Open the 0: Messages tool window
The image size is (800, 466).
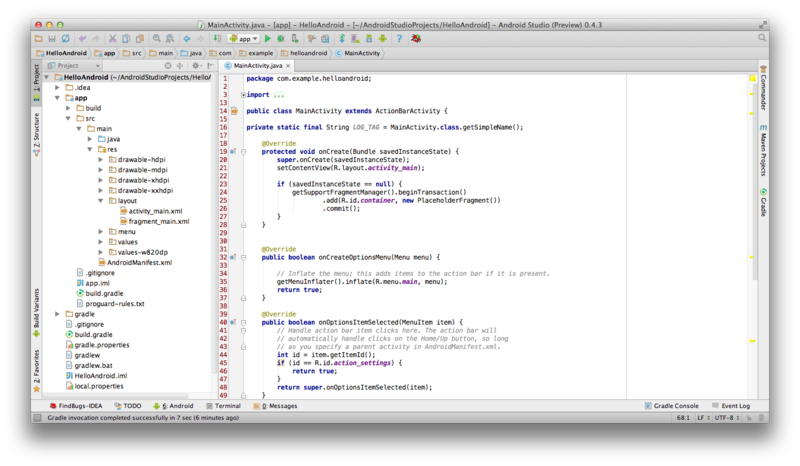click(275, 406)
